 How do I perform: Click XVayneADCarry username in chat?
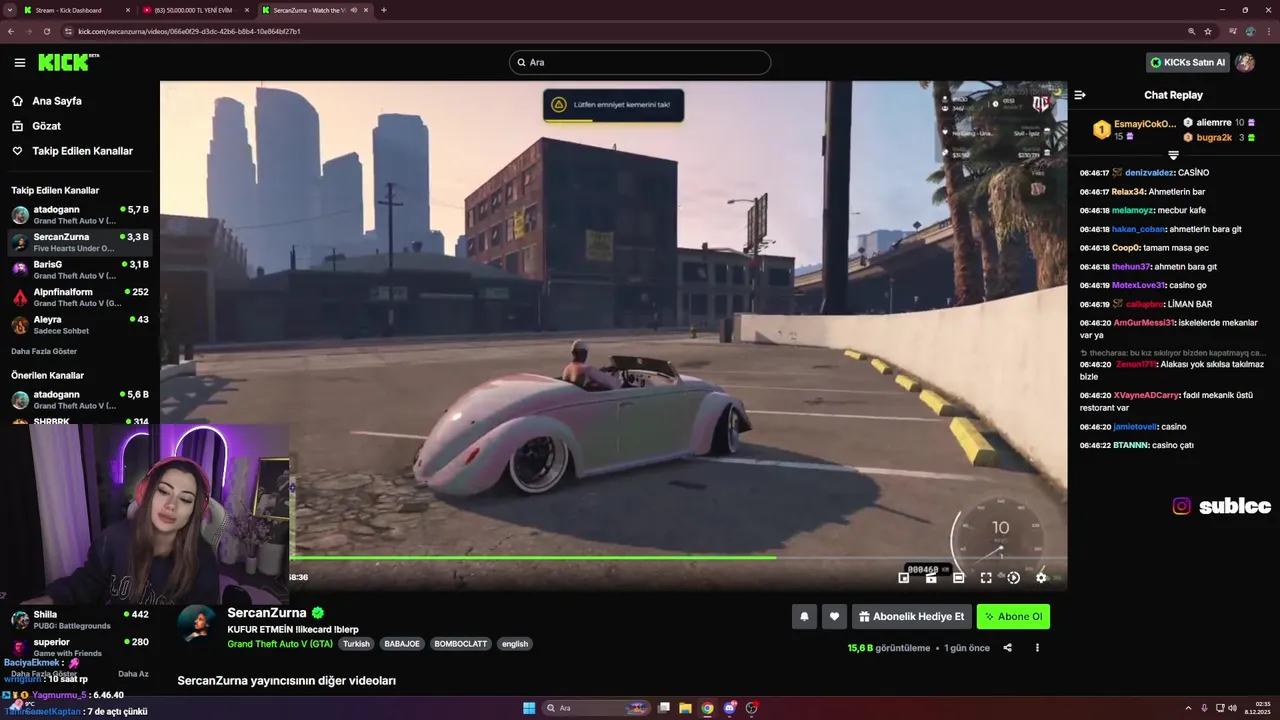[x=1146, y=395]
